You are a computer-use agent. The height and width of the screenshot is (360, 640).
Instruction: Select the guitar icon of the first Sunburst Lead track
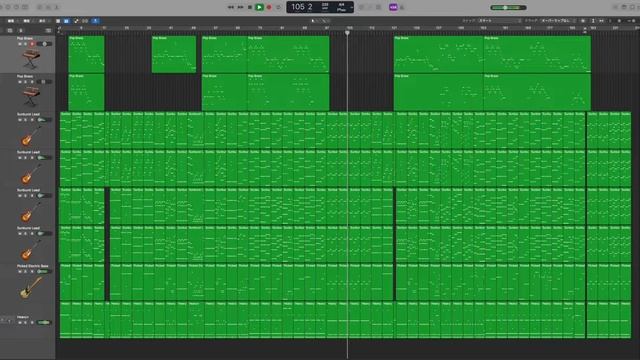pos(31,135)
